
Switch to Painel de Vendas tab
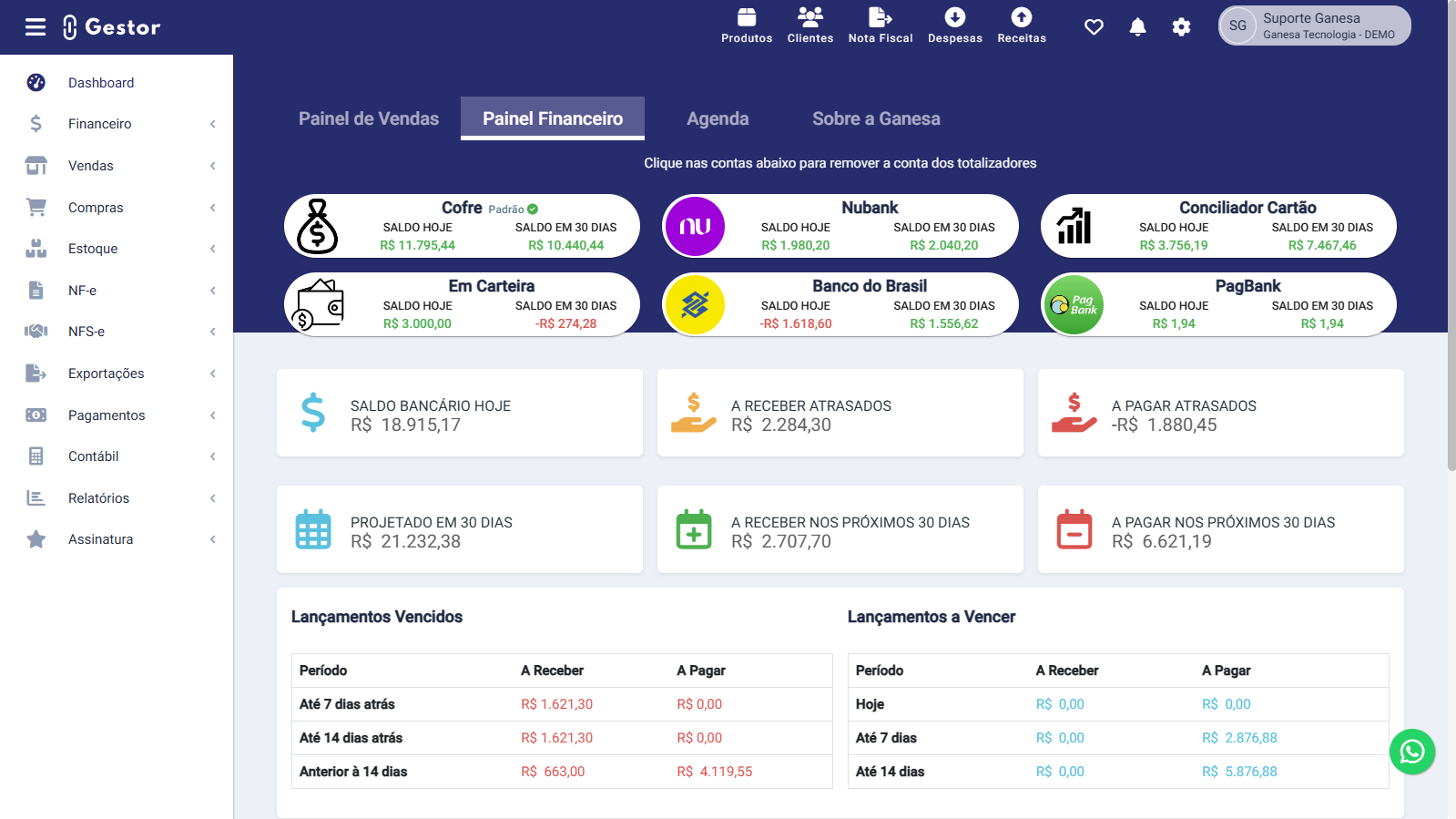[369, 118]
